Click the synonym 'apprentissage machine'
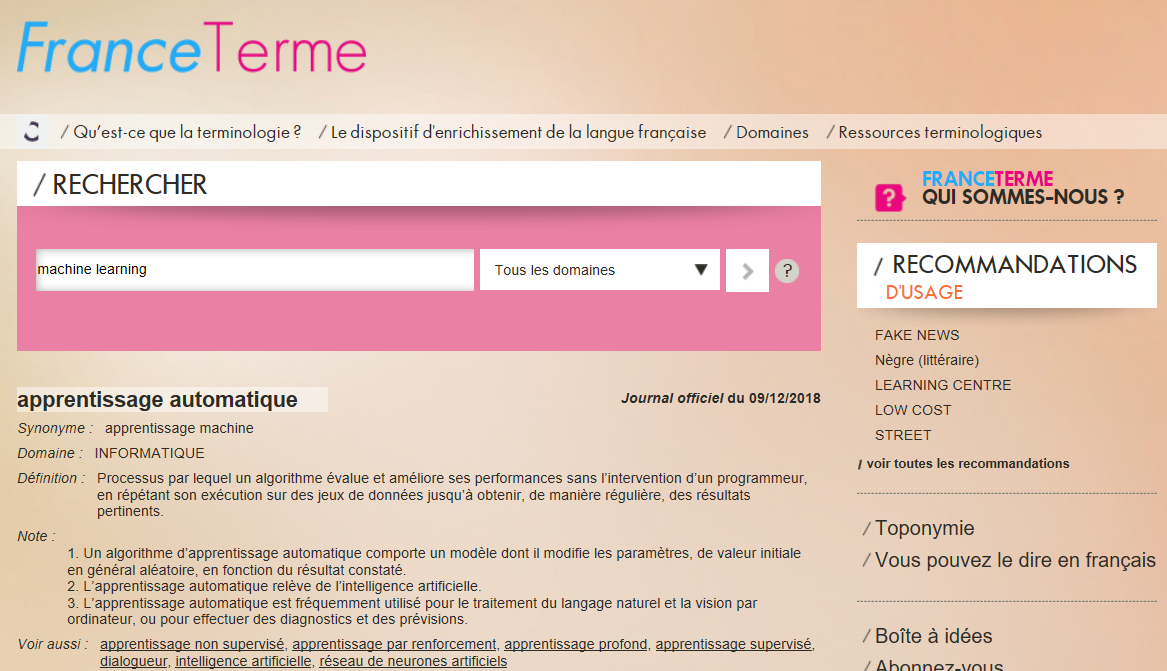This screenshot has width=1167, height=671. pos(179,428)
